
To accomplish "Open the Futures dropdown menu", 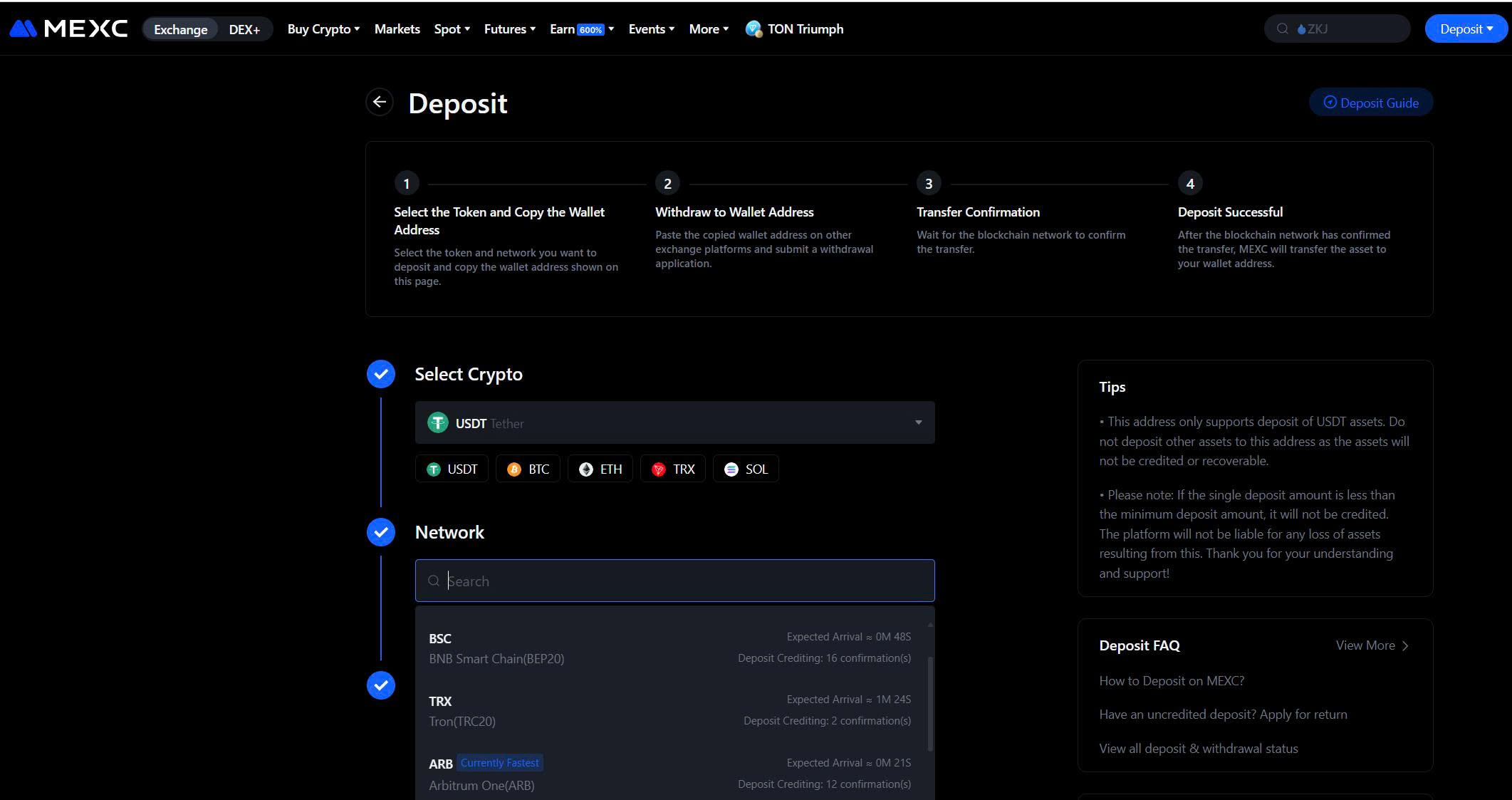I will tap(509, 29).
